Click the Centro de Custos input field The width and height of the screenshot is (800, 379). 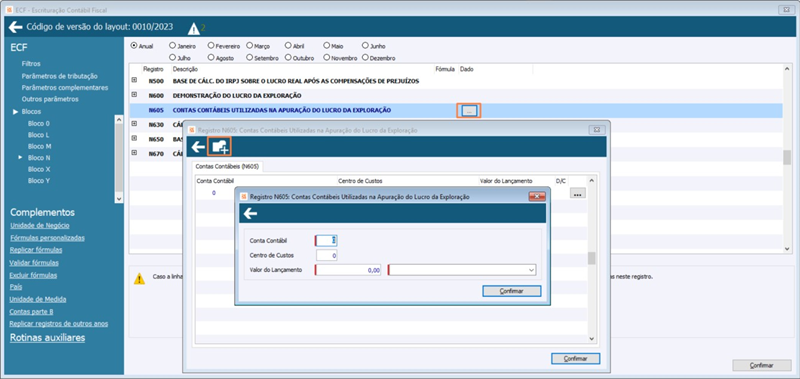click(327, 255)
